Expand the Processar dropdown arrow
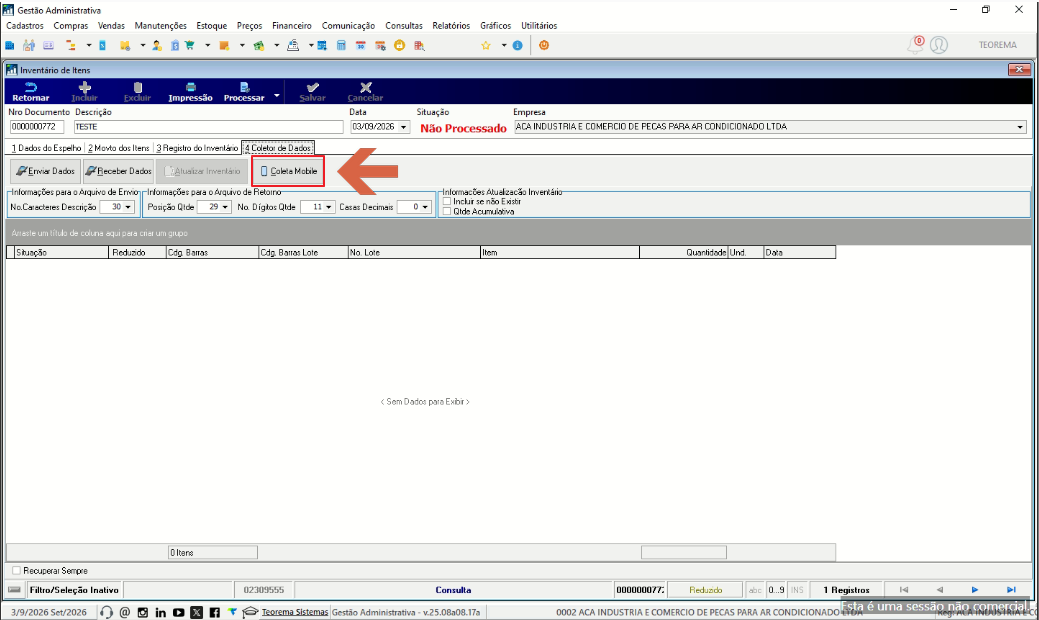 [x=276, y=96]
